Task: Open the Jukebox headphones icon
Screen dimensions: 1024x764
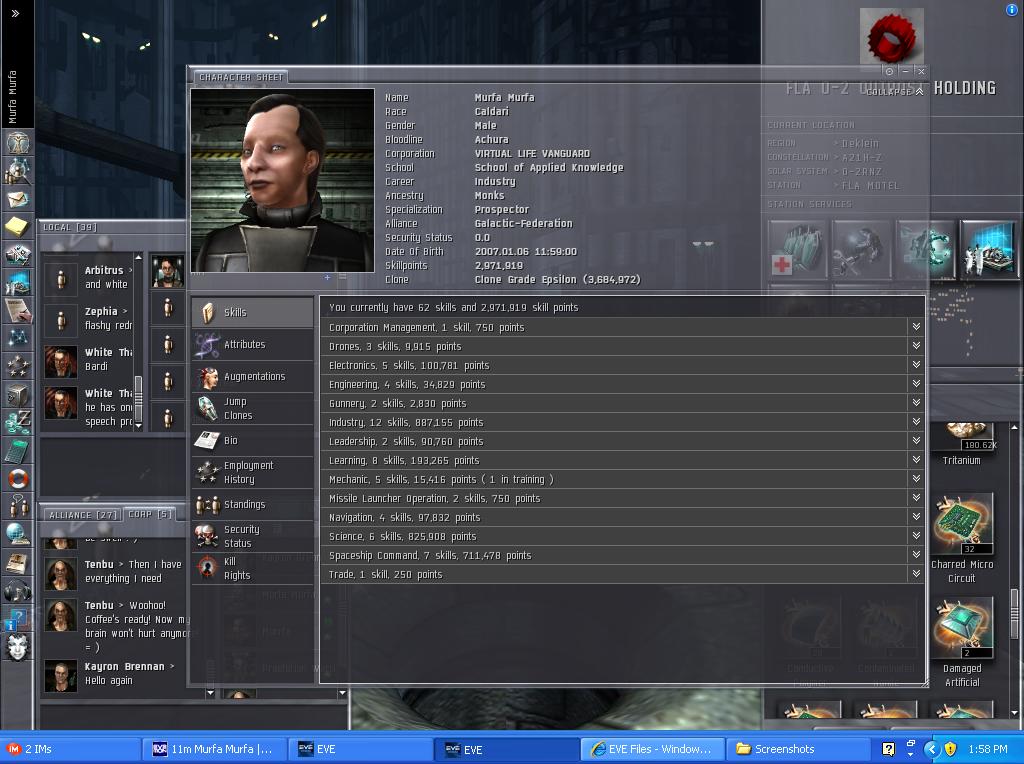Action: pos(18,591)
